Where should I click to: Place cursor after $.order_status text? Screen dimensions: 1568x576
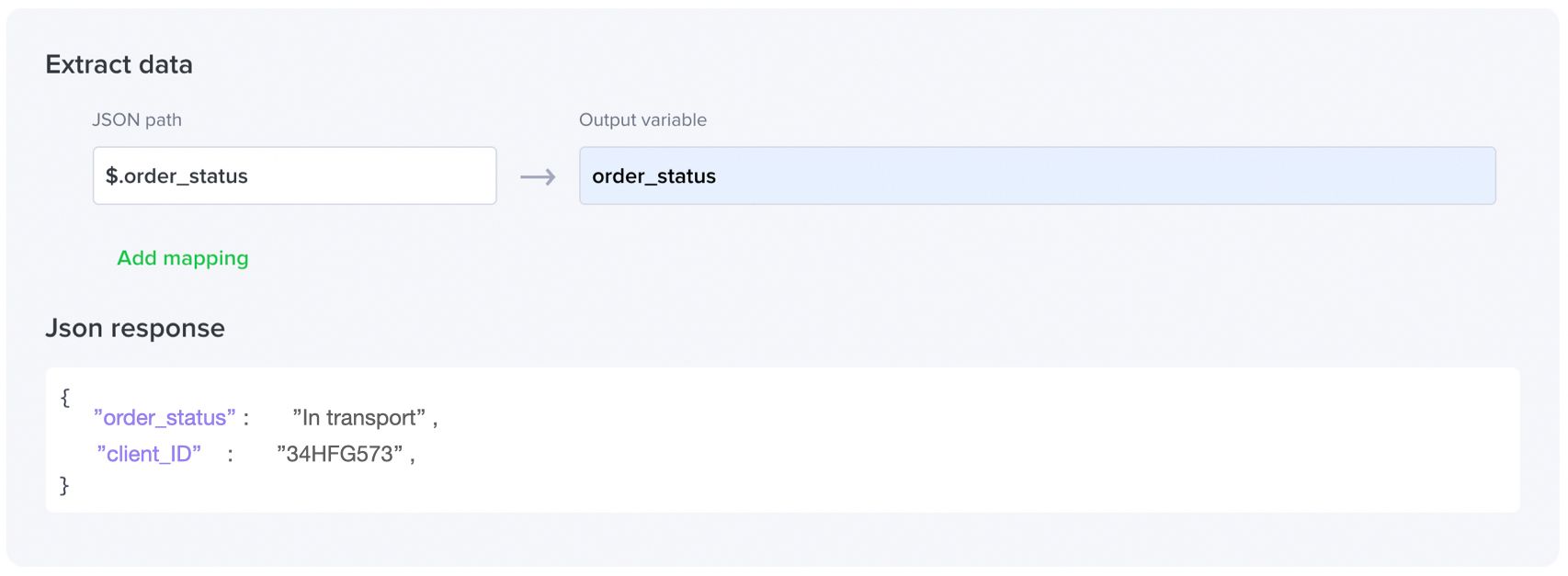click(250, 176)
